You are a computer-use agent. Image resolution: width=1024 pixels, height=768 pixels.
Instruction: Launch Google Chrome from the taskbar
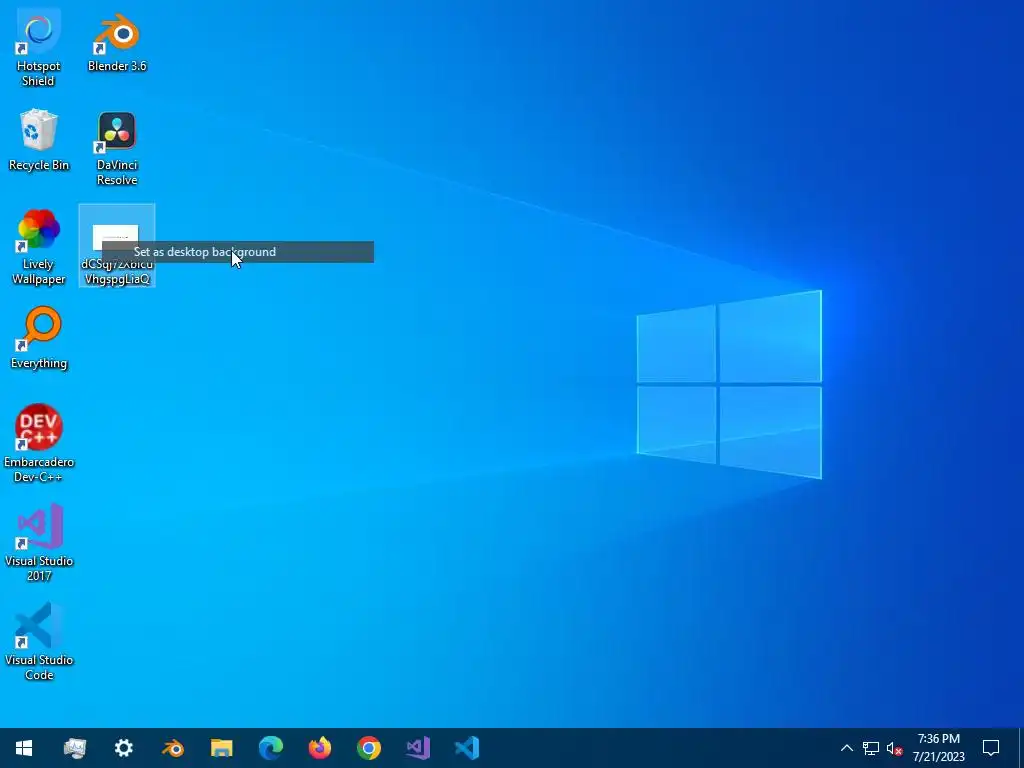tap(369, 748)
